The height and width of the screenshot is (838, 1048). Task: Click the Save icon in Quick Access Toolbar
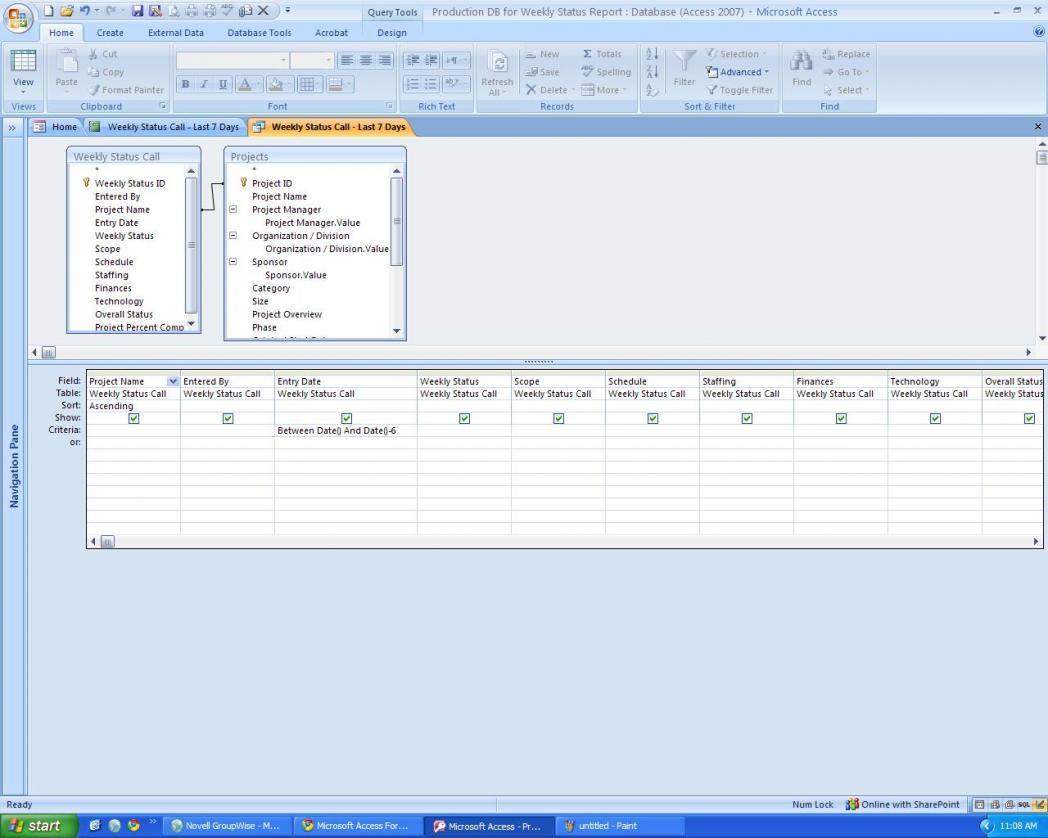point(138,11)
